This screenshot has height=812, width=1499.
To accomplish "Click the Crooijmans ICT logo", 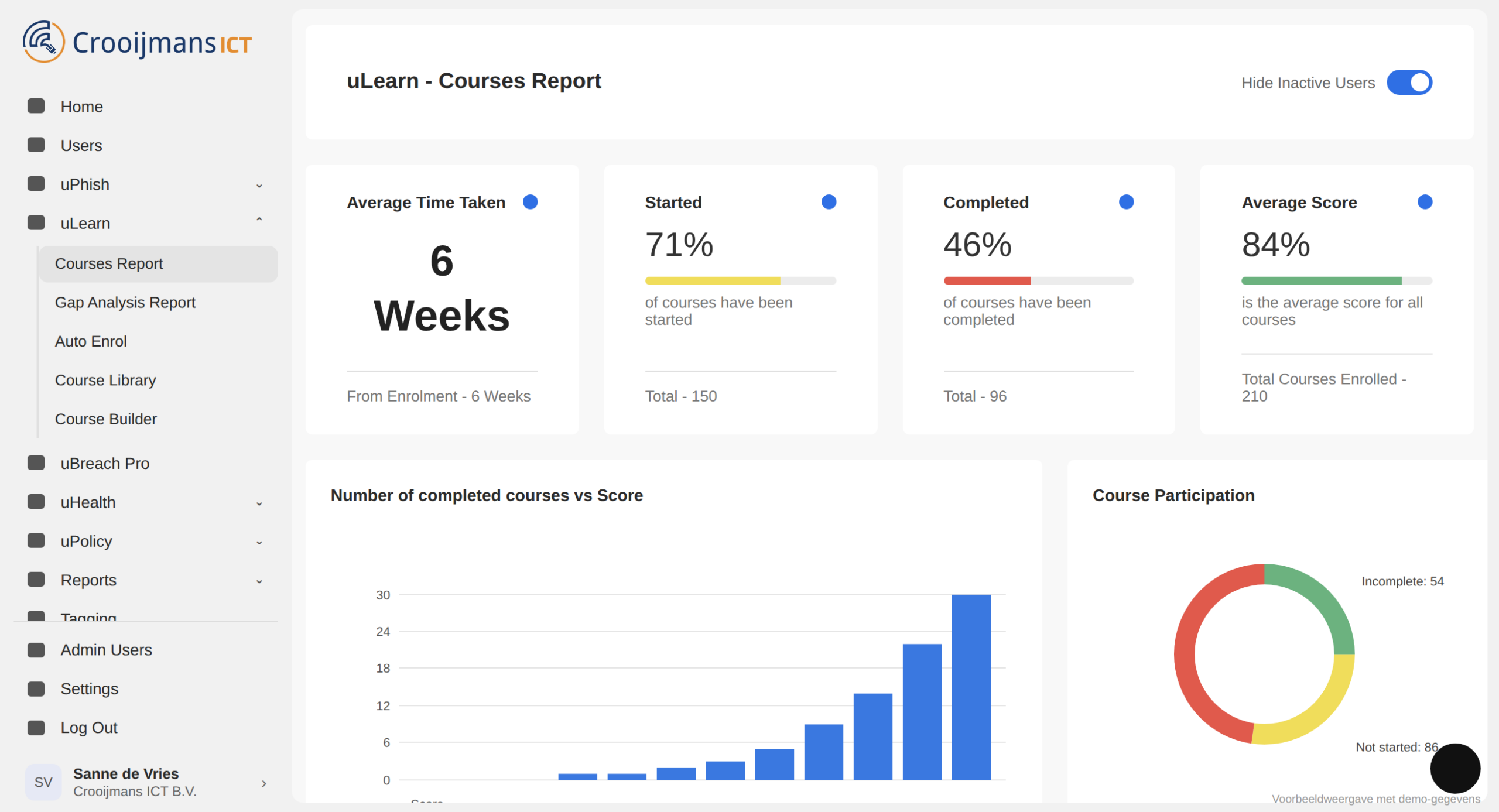I will [x=137, y=42].
